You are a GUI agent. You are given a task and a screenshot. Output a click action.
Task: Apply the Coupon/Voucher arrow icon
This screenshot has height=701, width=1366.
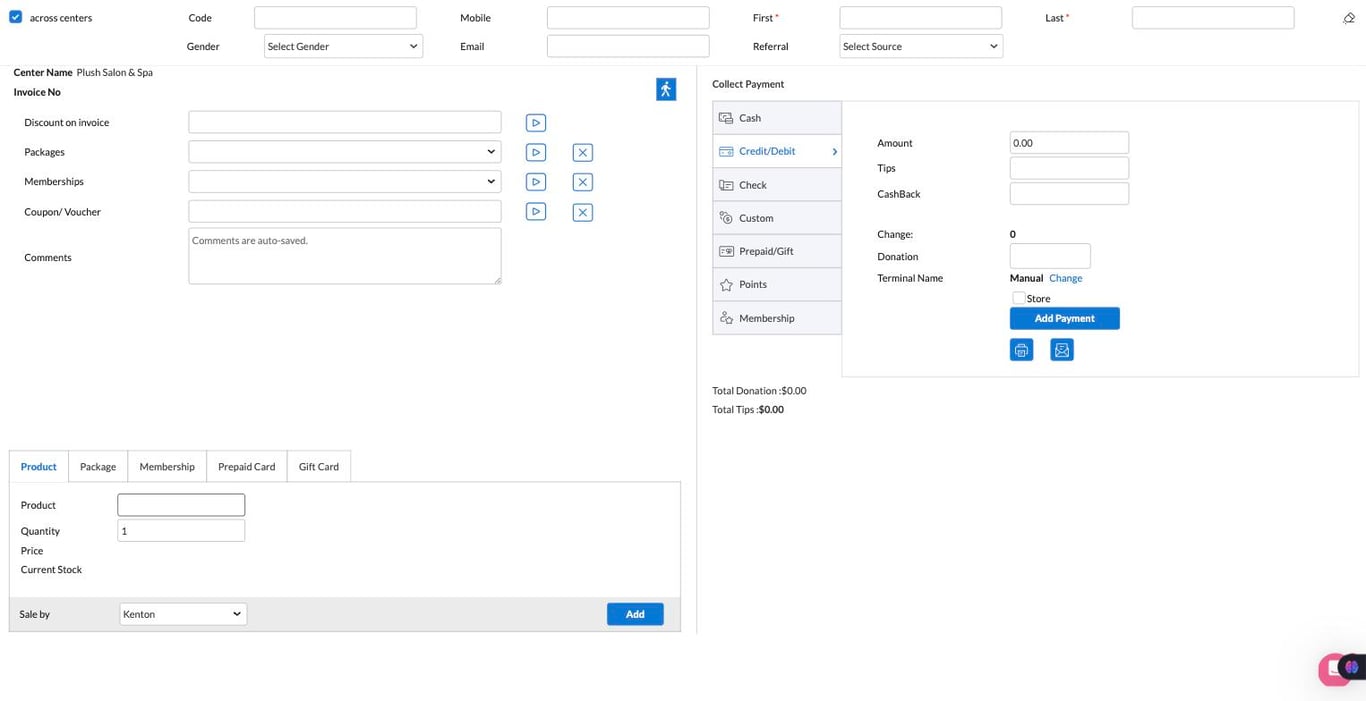536,212
